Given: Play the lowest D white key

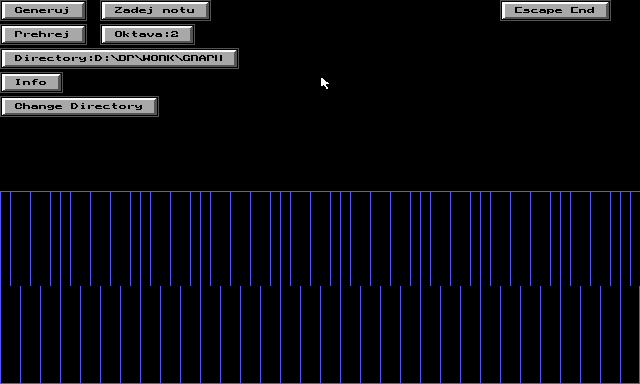Looking at the screenshot, I should pos(30,335).
